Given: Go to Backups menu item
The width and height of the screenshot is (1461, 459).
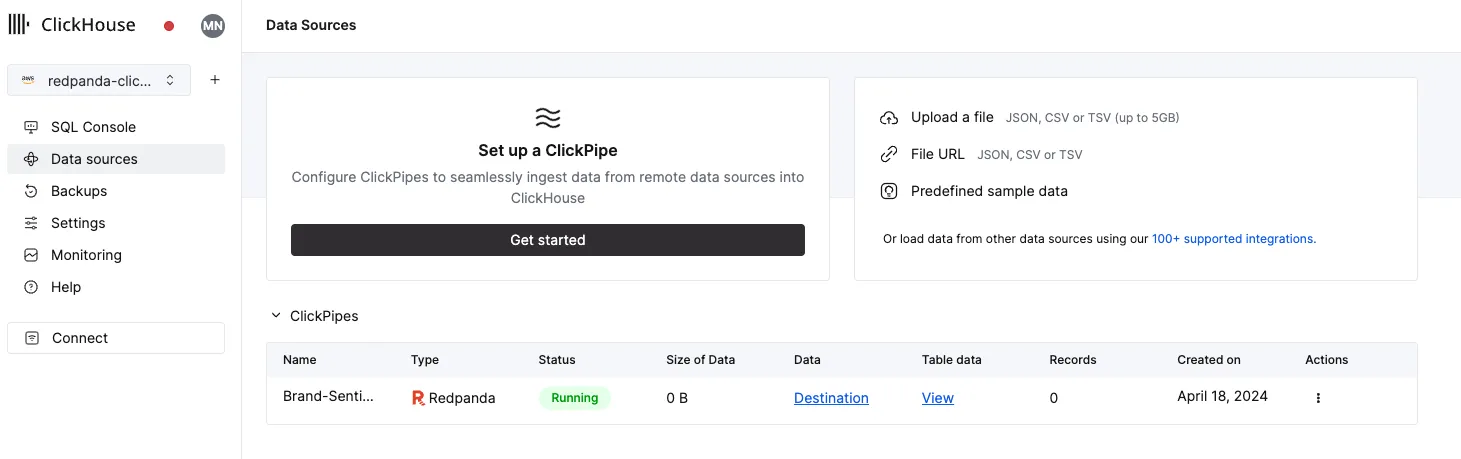Looking at the screenshot, I should [116, 191].
